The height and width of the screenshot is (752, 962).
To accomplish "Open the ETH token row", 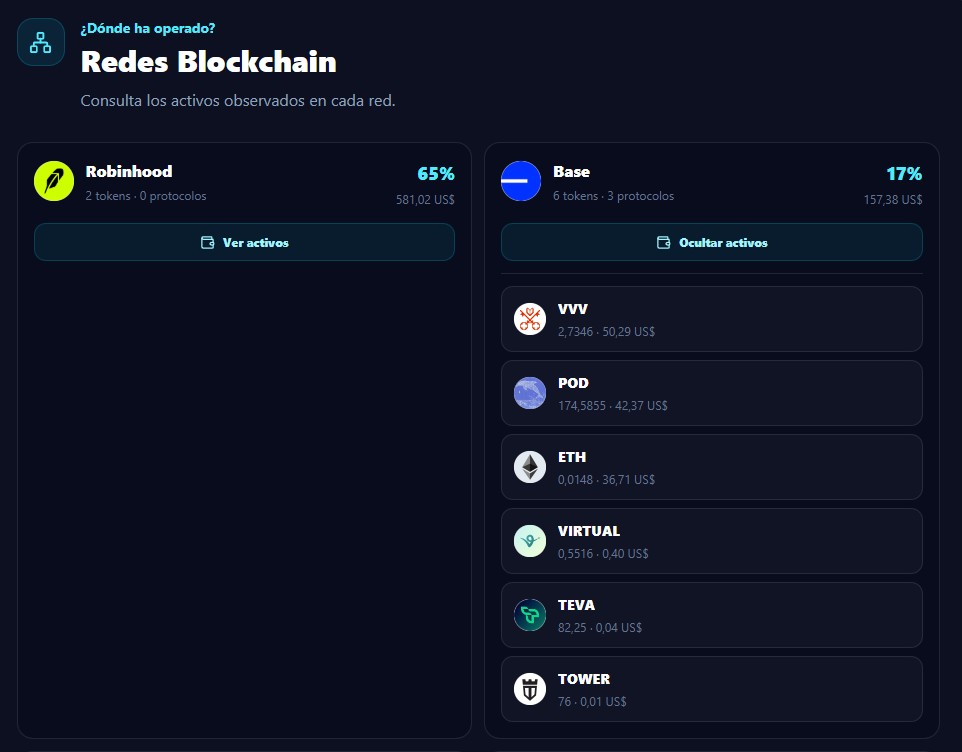I will 712,467.
